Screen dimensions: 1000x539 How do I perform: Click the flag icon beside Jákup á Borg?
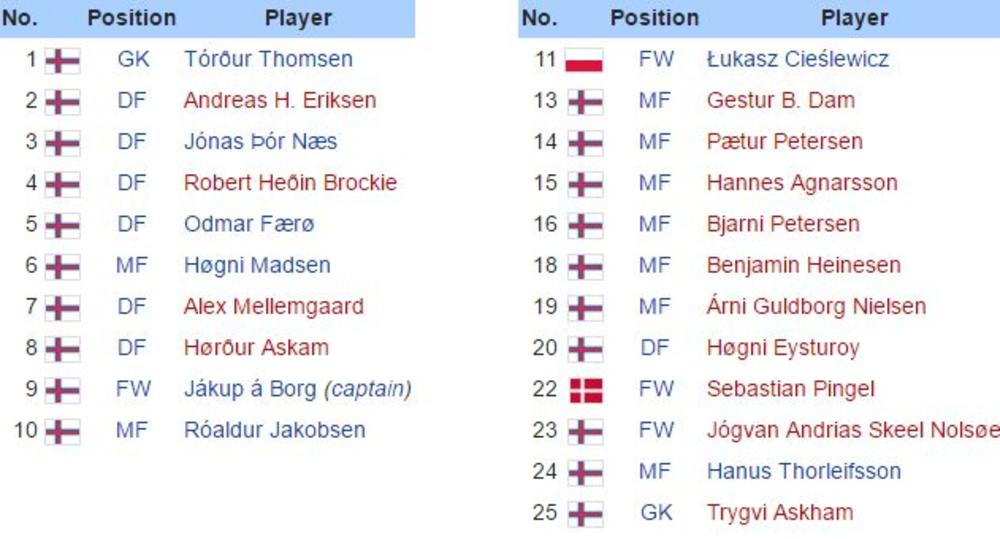point(62,390)
